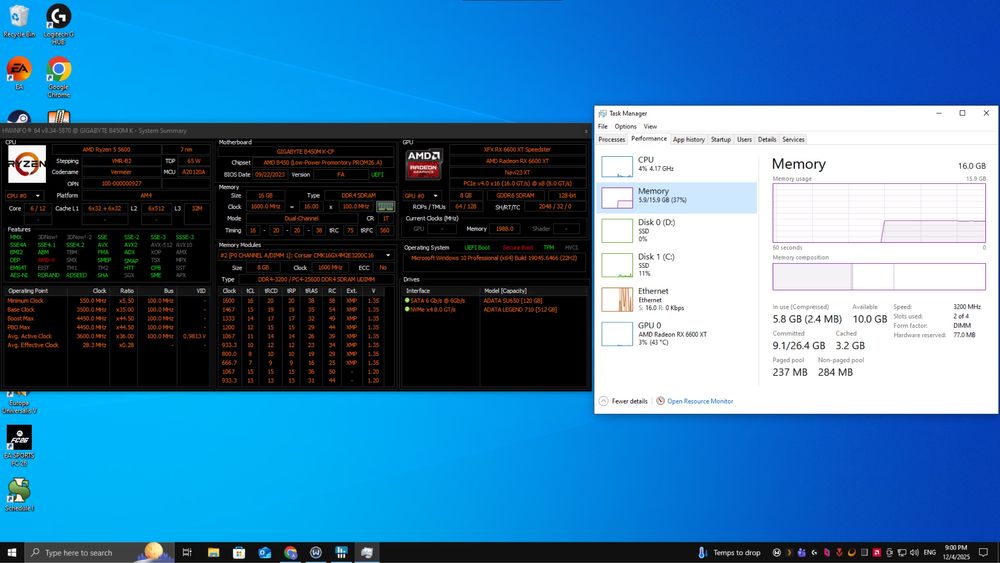Expand the GPU #0 selector dropdown in HWiNFO

coord(422,196)
